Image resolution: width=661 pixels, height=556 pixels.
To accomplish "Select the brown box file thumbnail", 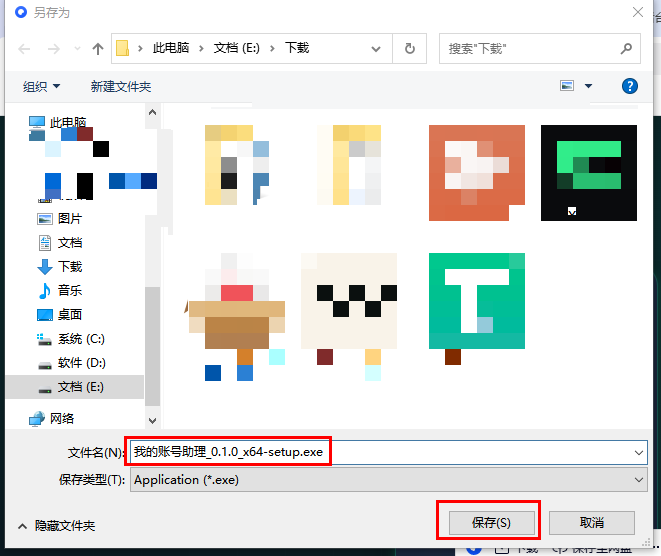I will point(237,301).
